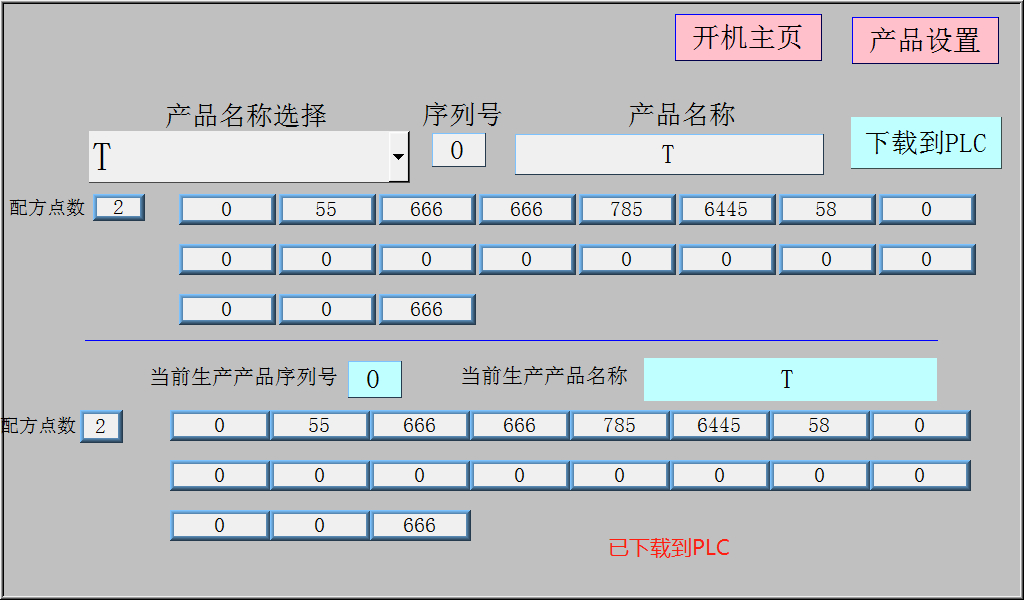Image resolution: width=1024 pixels, height=600 pixels.
Task: Select 666 in the lower section's last row
Action: (x=420, y=525)
